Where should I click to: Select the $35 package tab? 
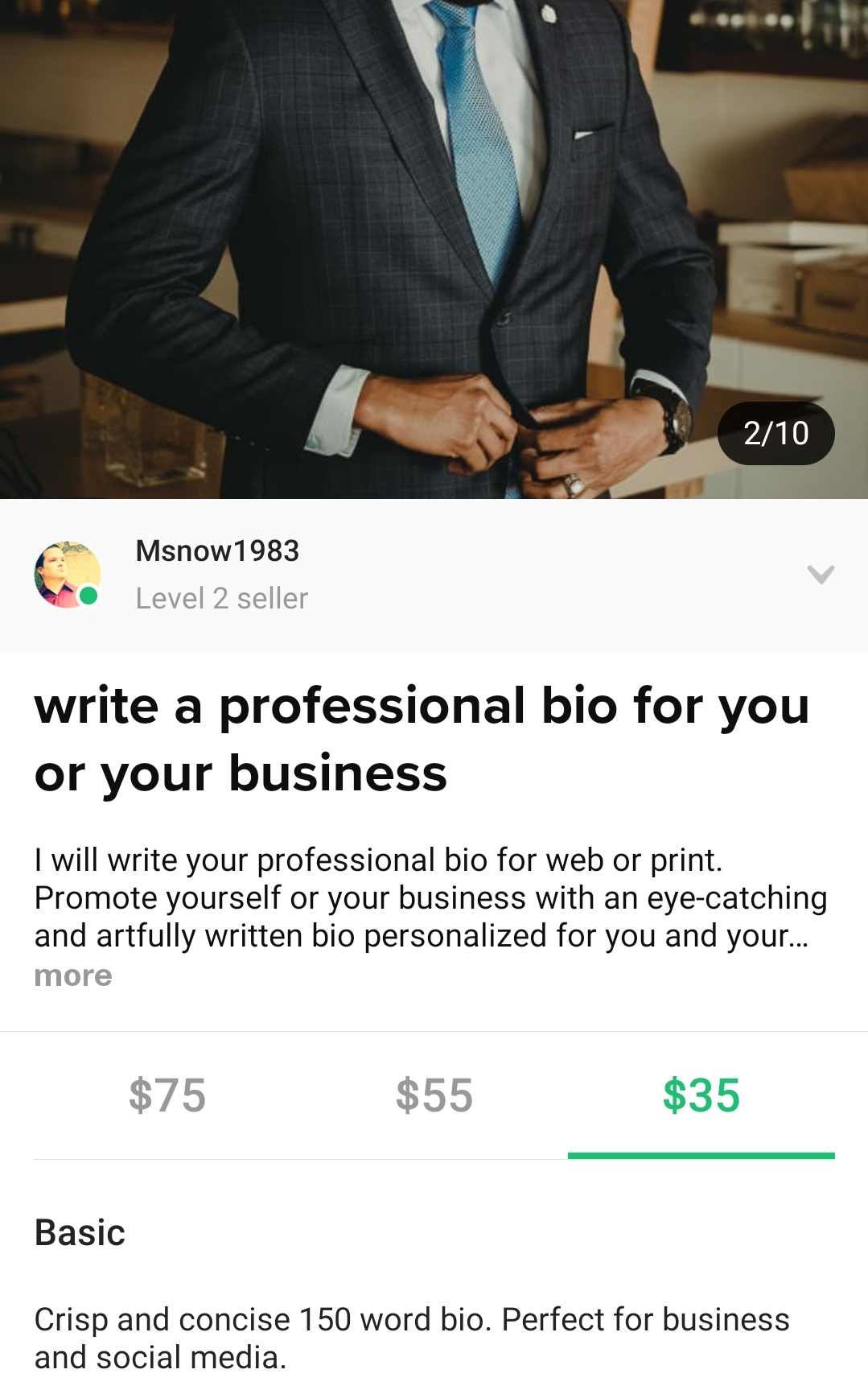701,1095
